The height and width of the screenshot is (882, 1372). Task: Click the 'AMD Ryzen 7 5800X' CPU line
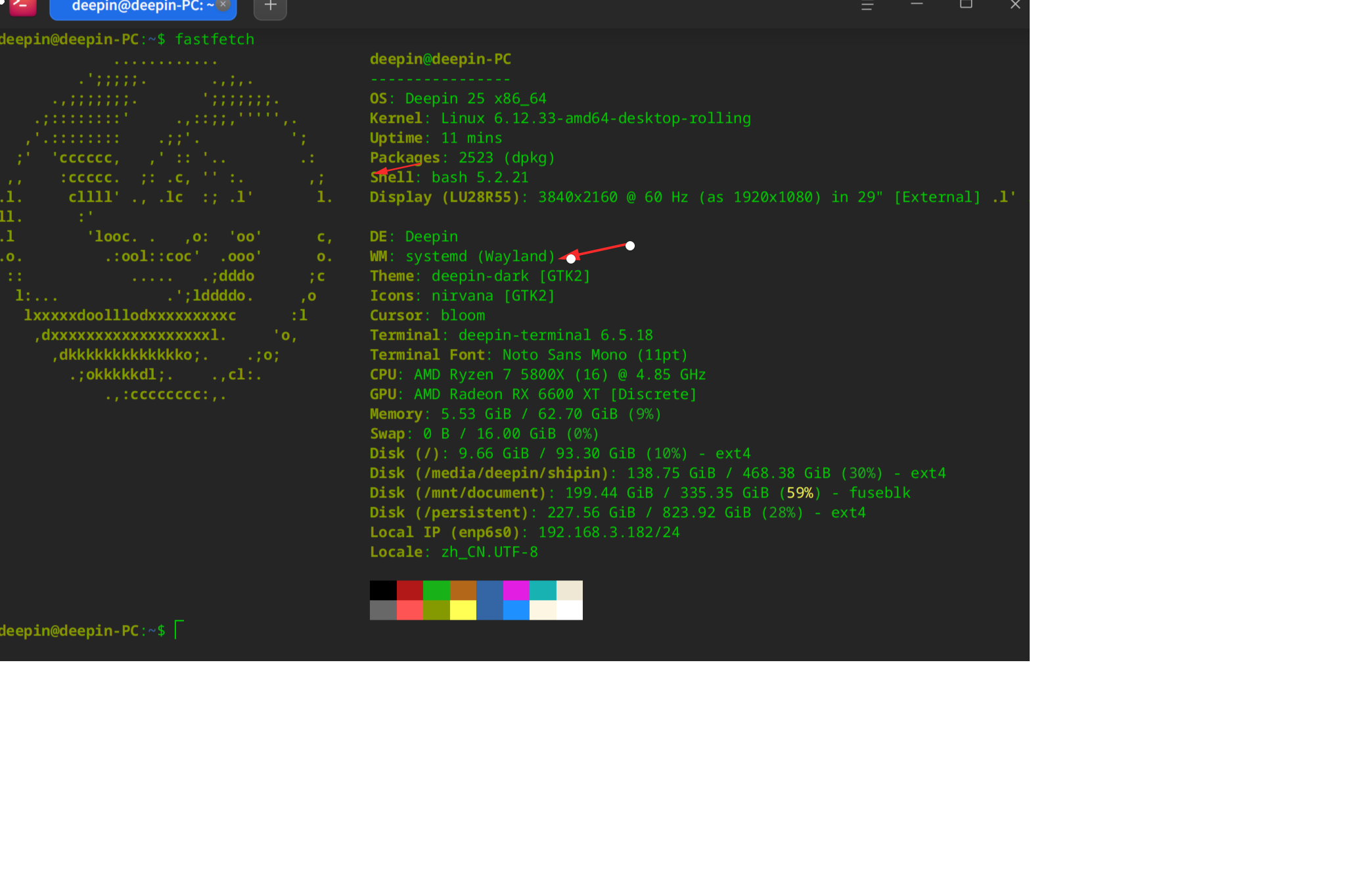537,375
